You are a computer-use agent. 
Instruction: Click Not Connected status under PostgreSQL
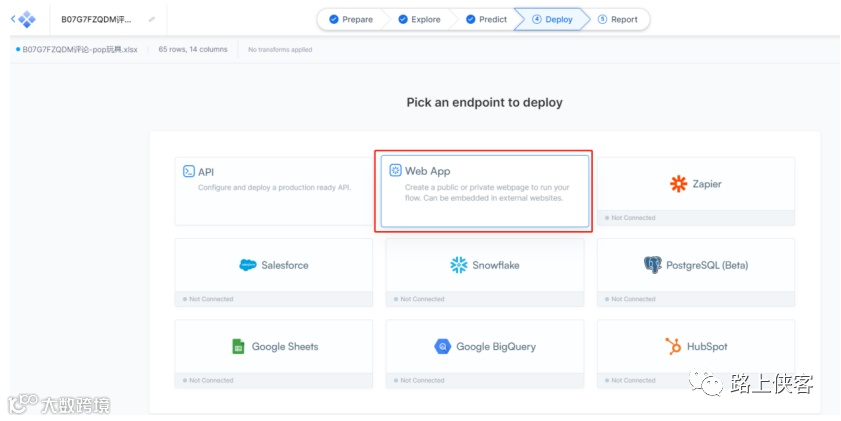click(x=630, y=299)
